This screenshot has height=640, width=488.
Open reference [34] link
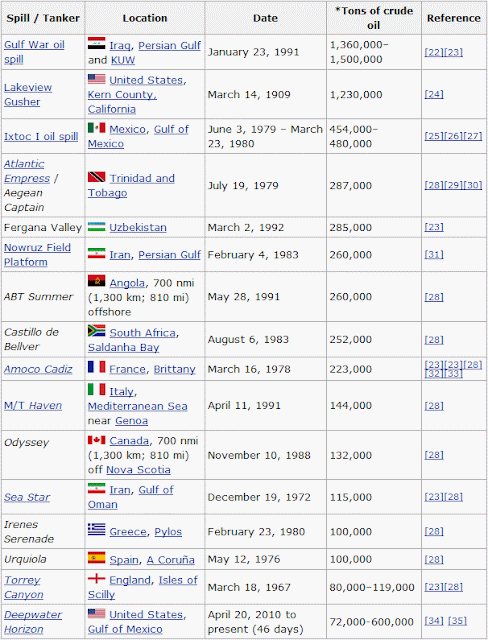tap(434, 621)
